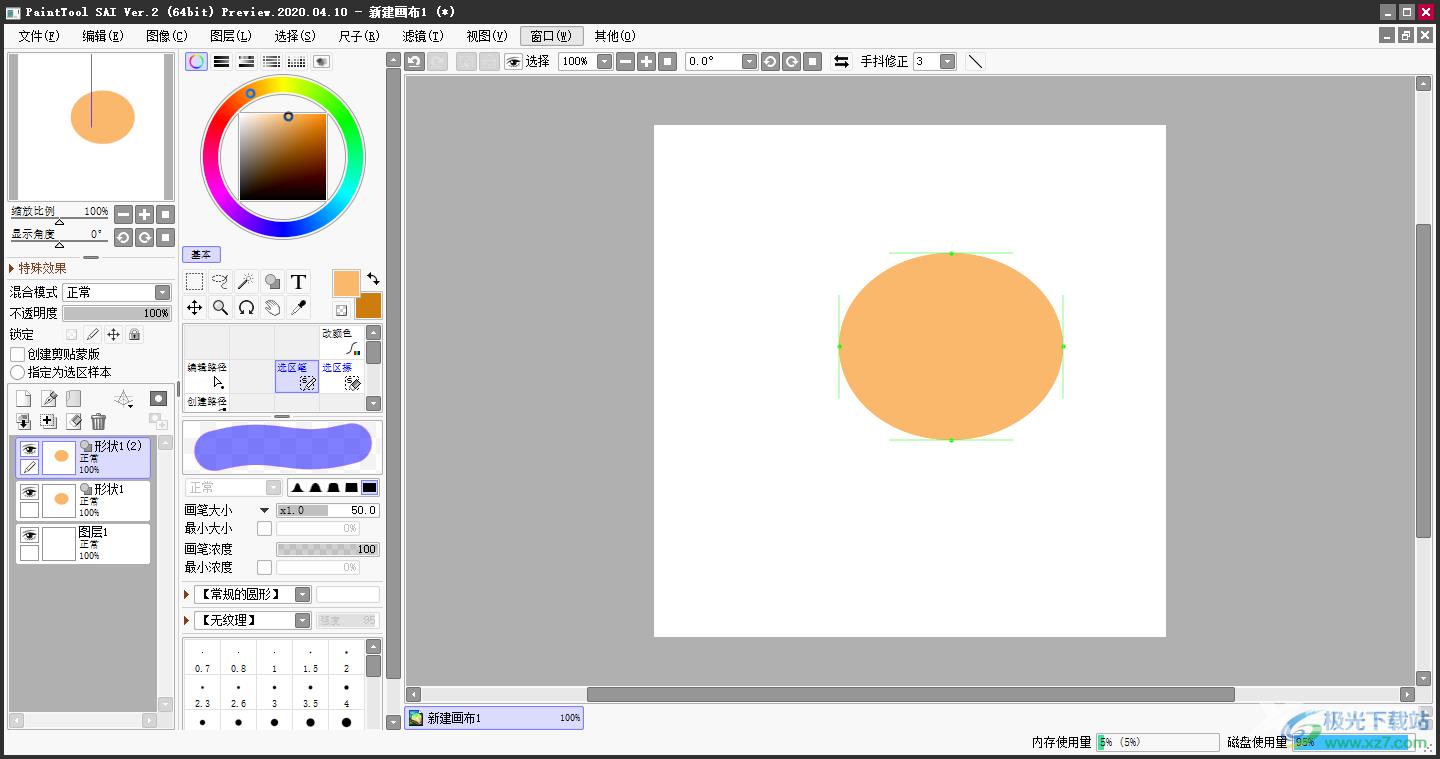Rotate view counterclockwise in navigator
This screenshot has width=1440, height=759.
[x=123, y=237]
